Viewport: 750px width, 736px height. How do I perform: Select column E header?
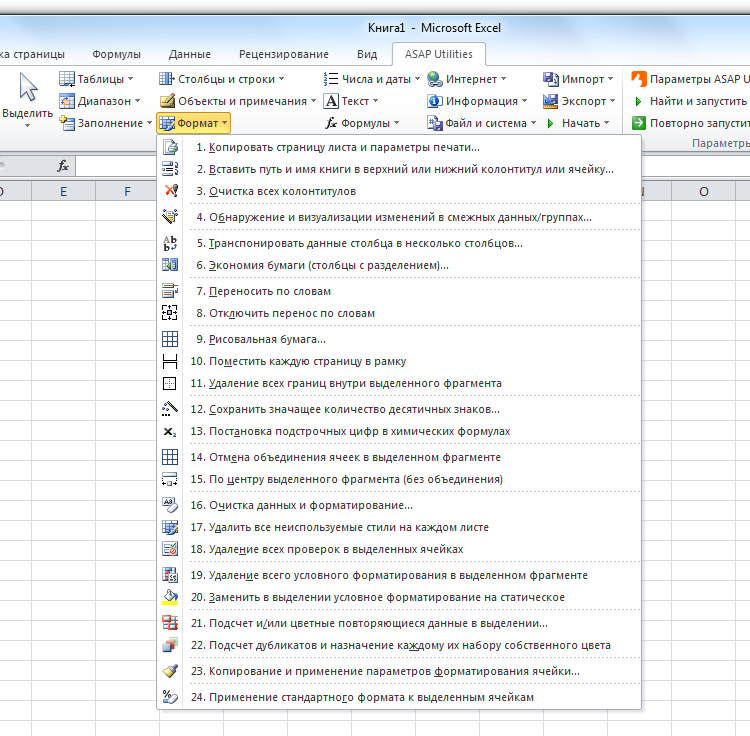[63, 192]
